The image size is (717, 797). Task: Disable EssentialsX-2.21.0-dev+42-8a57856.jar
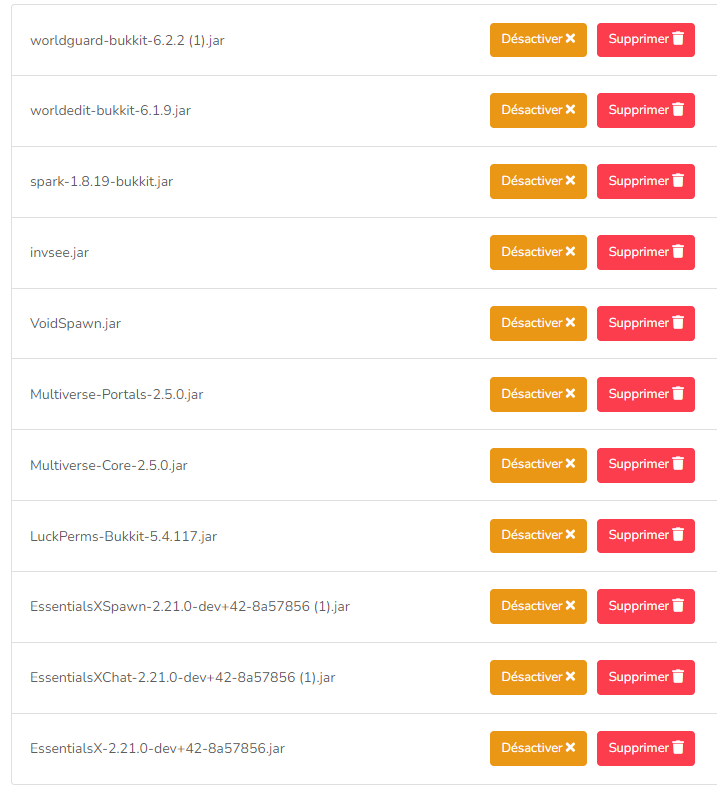538,748
